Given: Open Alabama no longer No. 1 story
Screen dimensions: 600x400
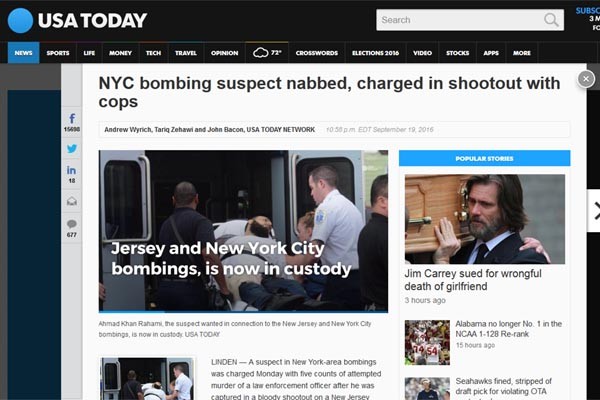Looking at the screenshot, I should (x=509, y=329).
